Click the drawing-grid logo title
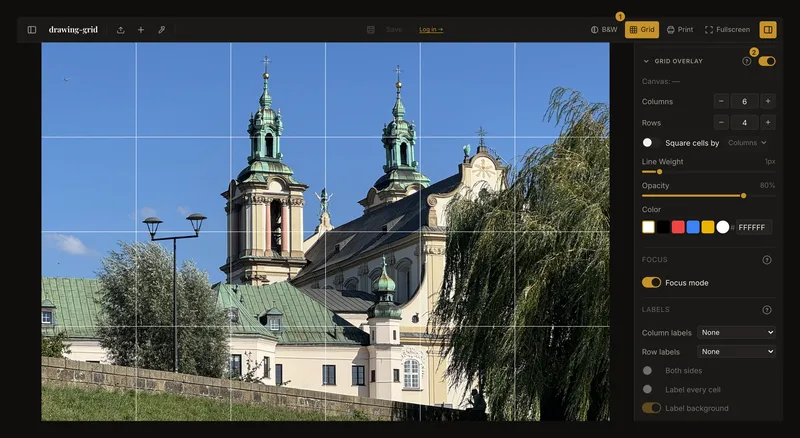This screenshot has height=438, width=800. [73, 30]
